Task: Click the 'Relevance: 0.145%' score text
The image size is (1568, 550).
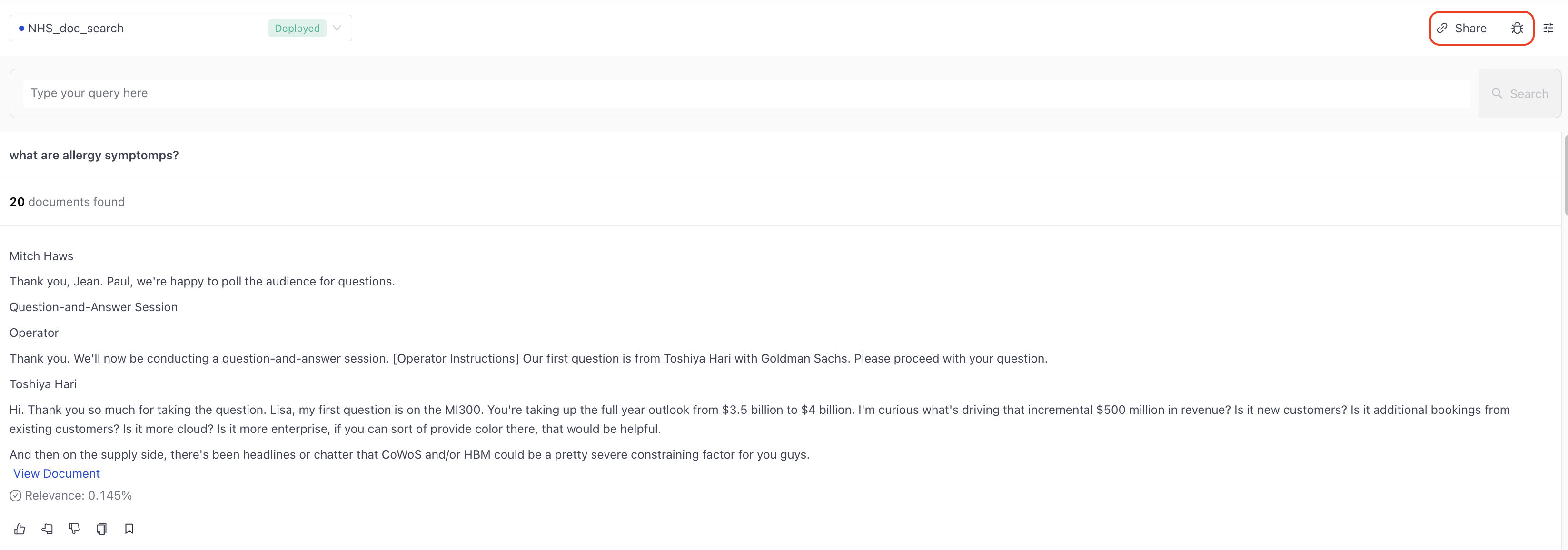Action: [79, 496]
